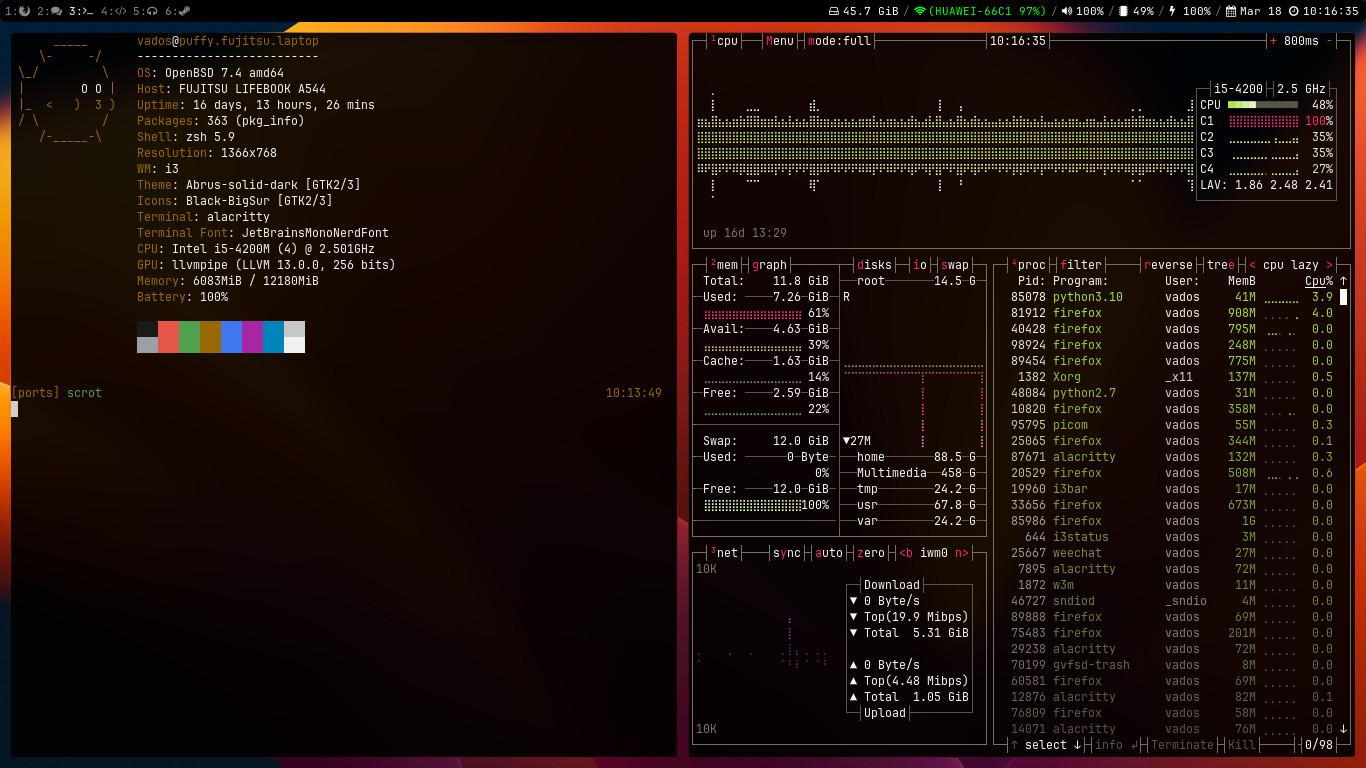
Task: Click the left arrow before cpu lazy sort
Action: (x=1252, y=265)
